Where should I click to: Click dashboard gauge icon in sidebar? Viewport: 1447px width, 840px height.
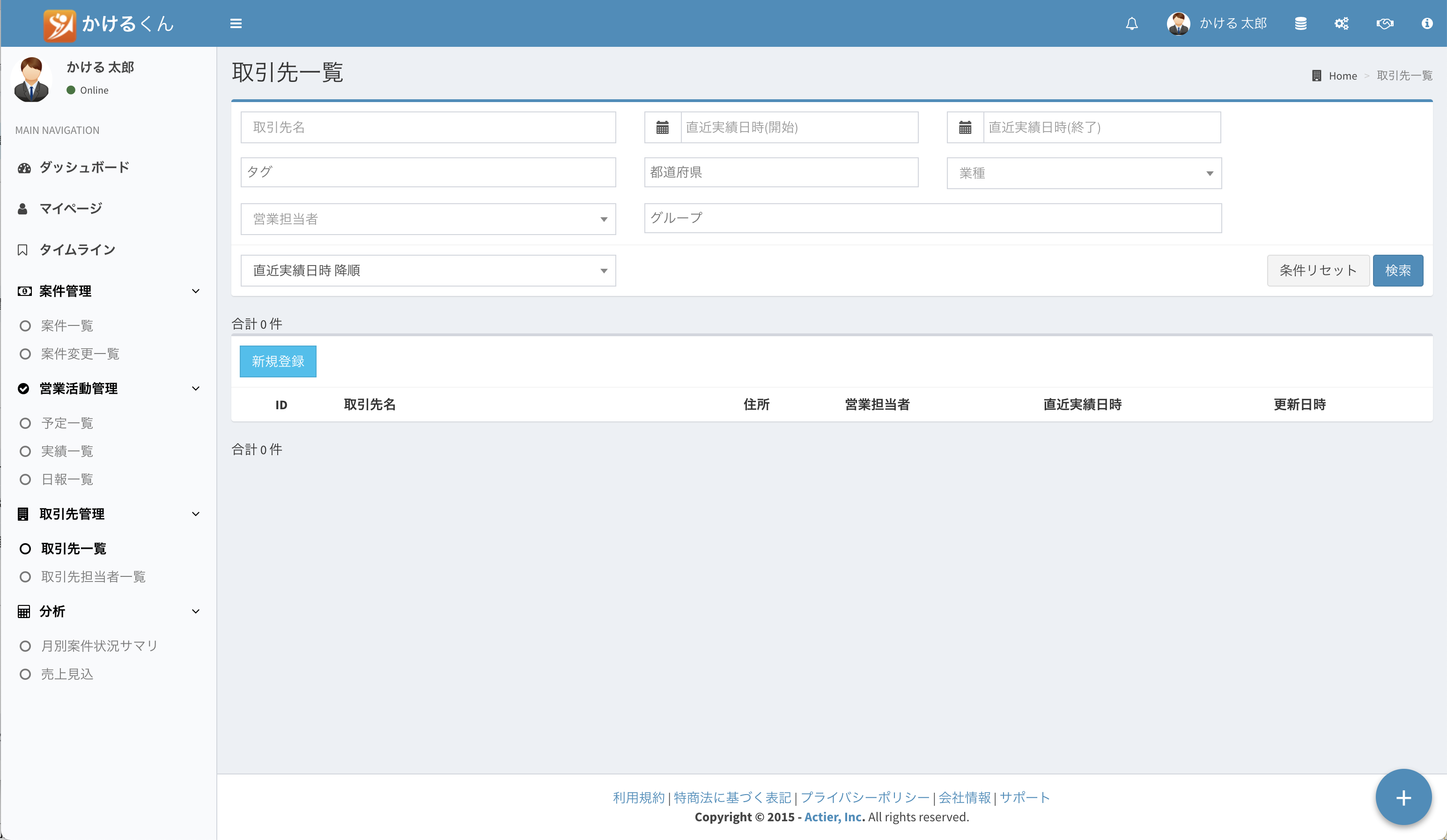24,168
